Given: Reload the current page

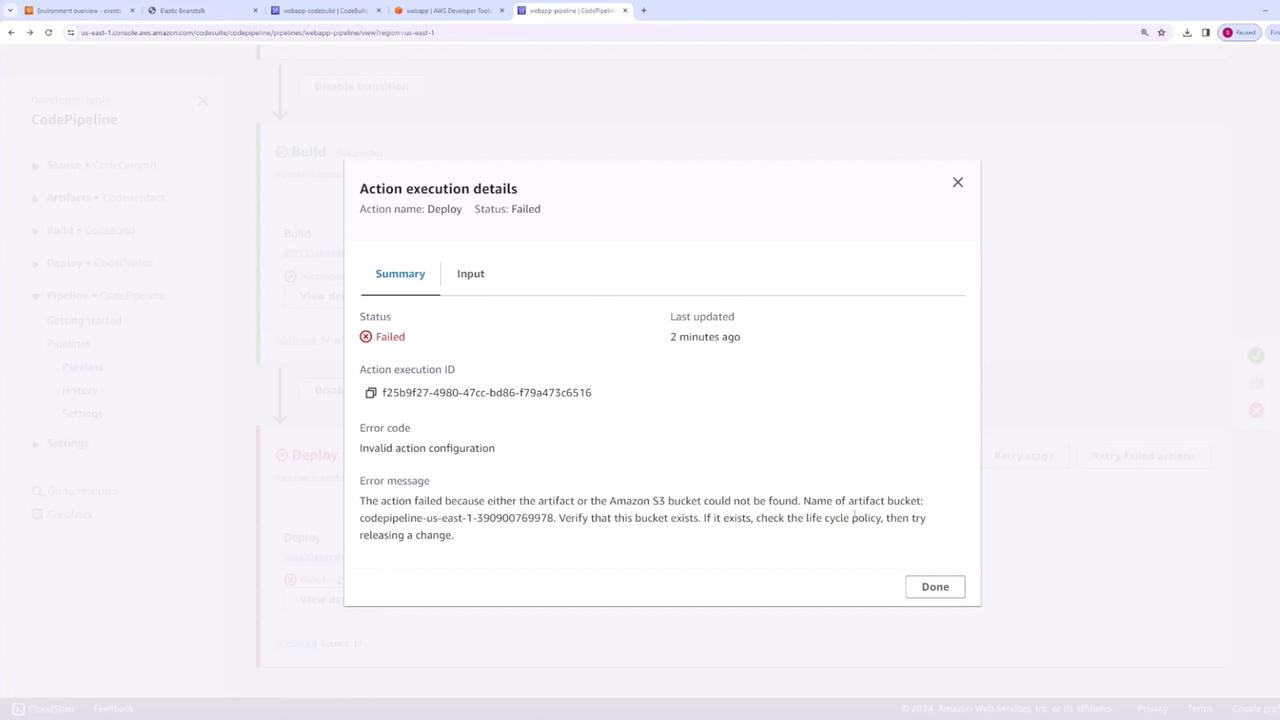Looking at the screenshot, I should [x=48, y=32].
